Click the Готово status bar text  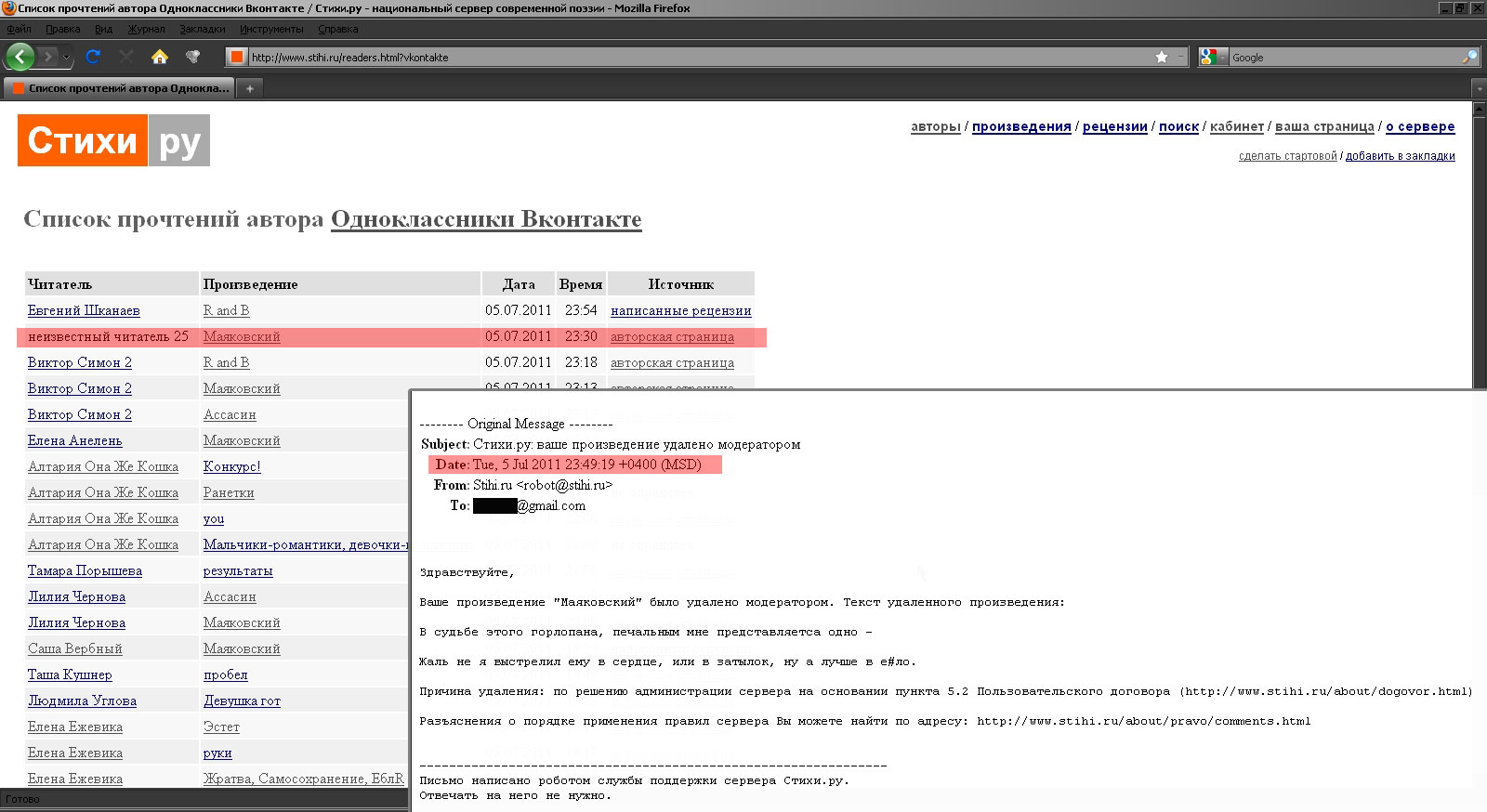click(x=22, y=799)
